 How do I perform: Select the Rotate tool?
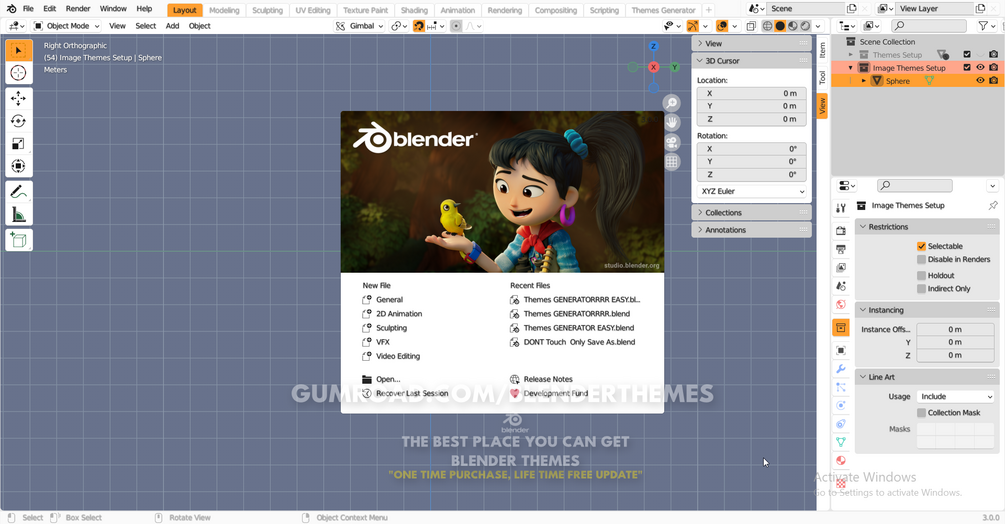(x=19, y=121)
